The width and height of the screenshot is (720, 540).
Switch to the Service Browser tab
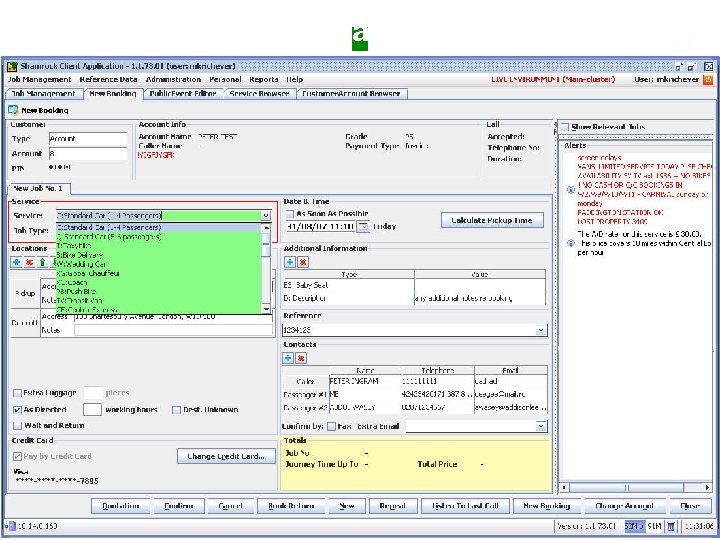pyautogui.click(x=258, y=93)
